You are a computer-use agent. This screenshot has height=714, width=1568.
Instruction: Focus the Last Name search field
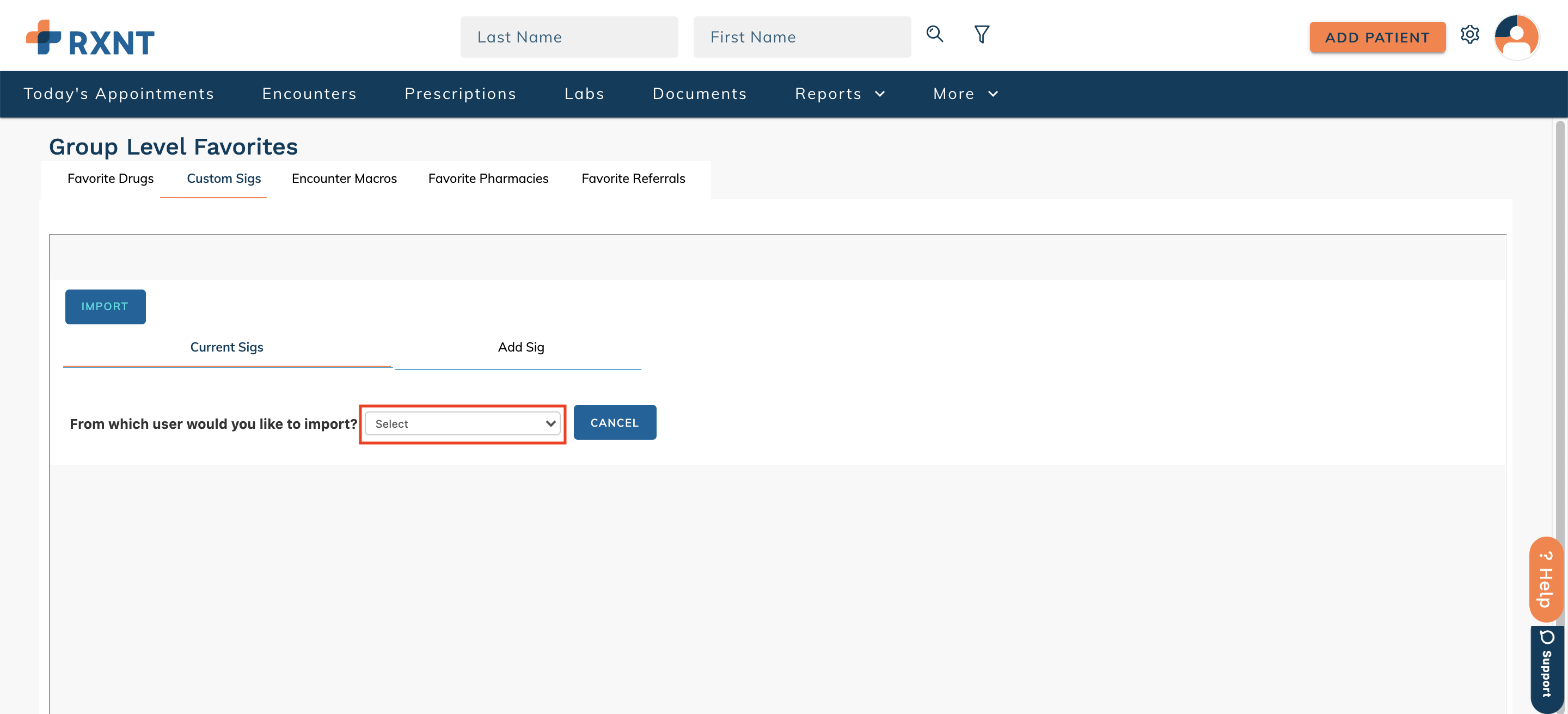point(568,37)
